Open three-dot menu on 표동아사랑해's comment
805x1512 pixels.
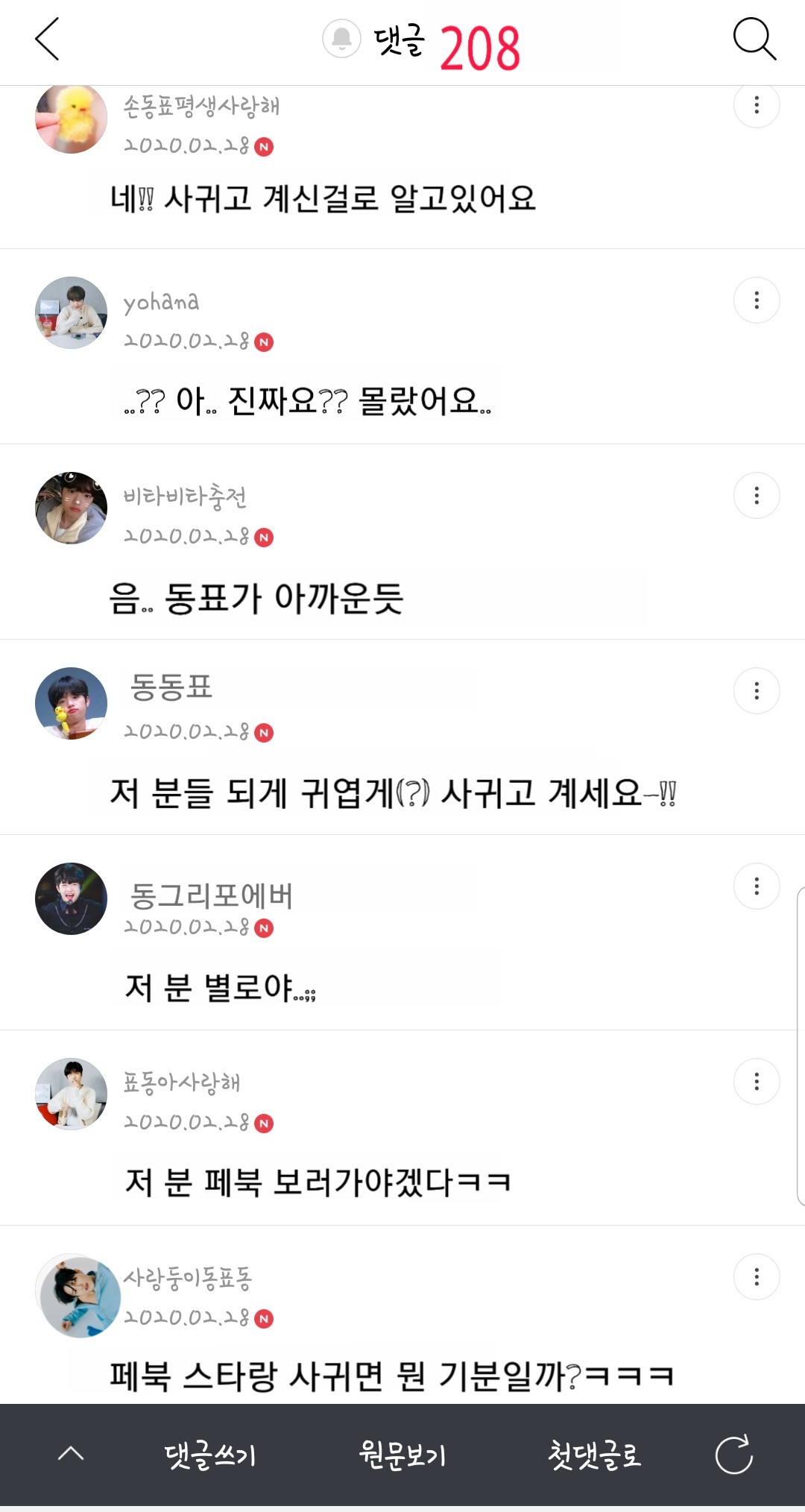click(757, 1082)
